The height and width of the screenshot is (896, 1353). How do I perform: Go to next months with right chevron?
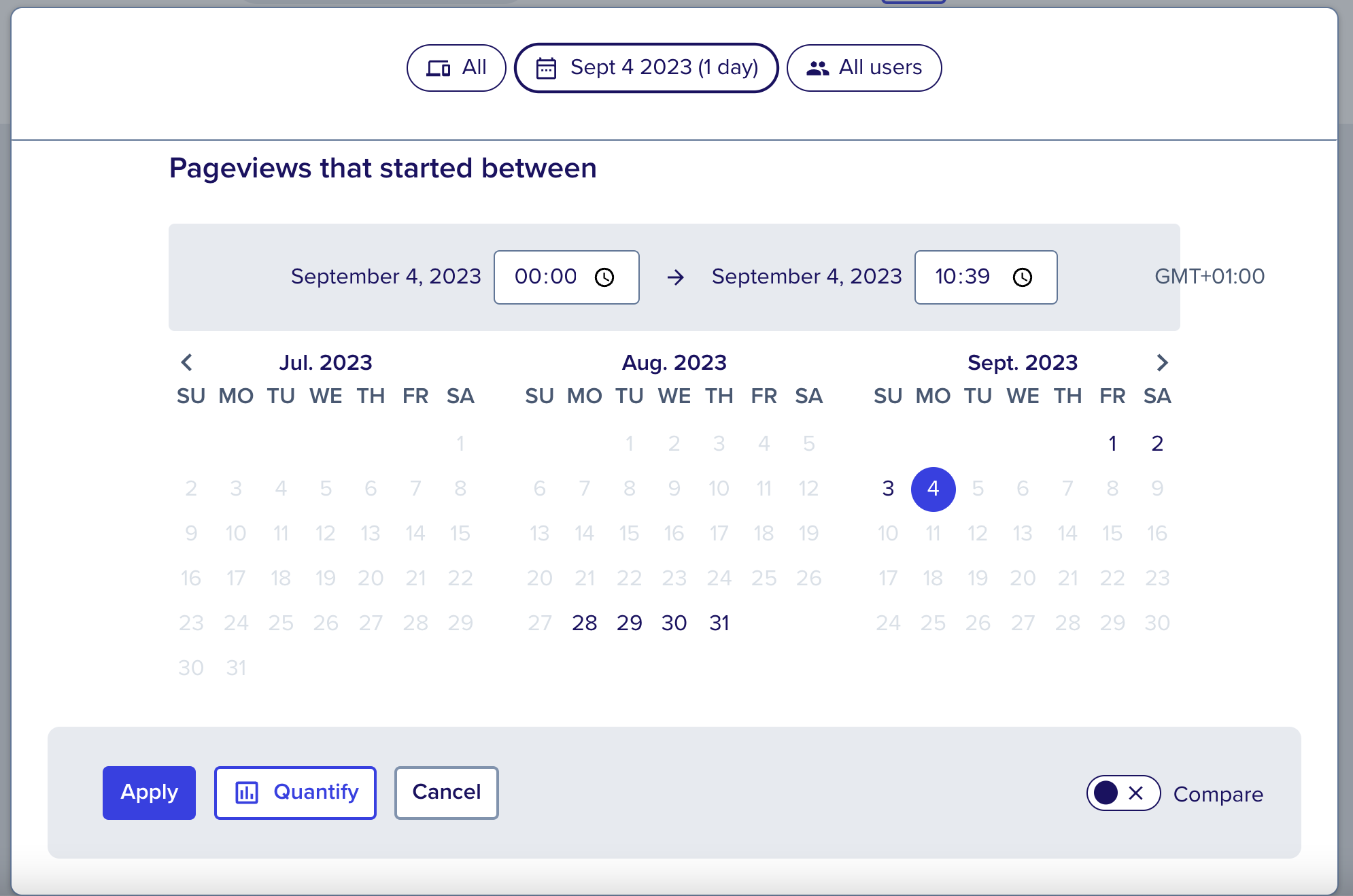pyautogui.click(x=1162, y=362)
